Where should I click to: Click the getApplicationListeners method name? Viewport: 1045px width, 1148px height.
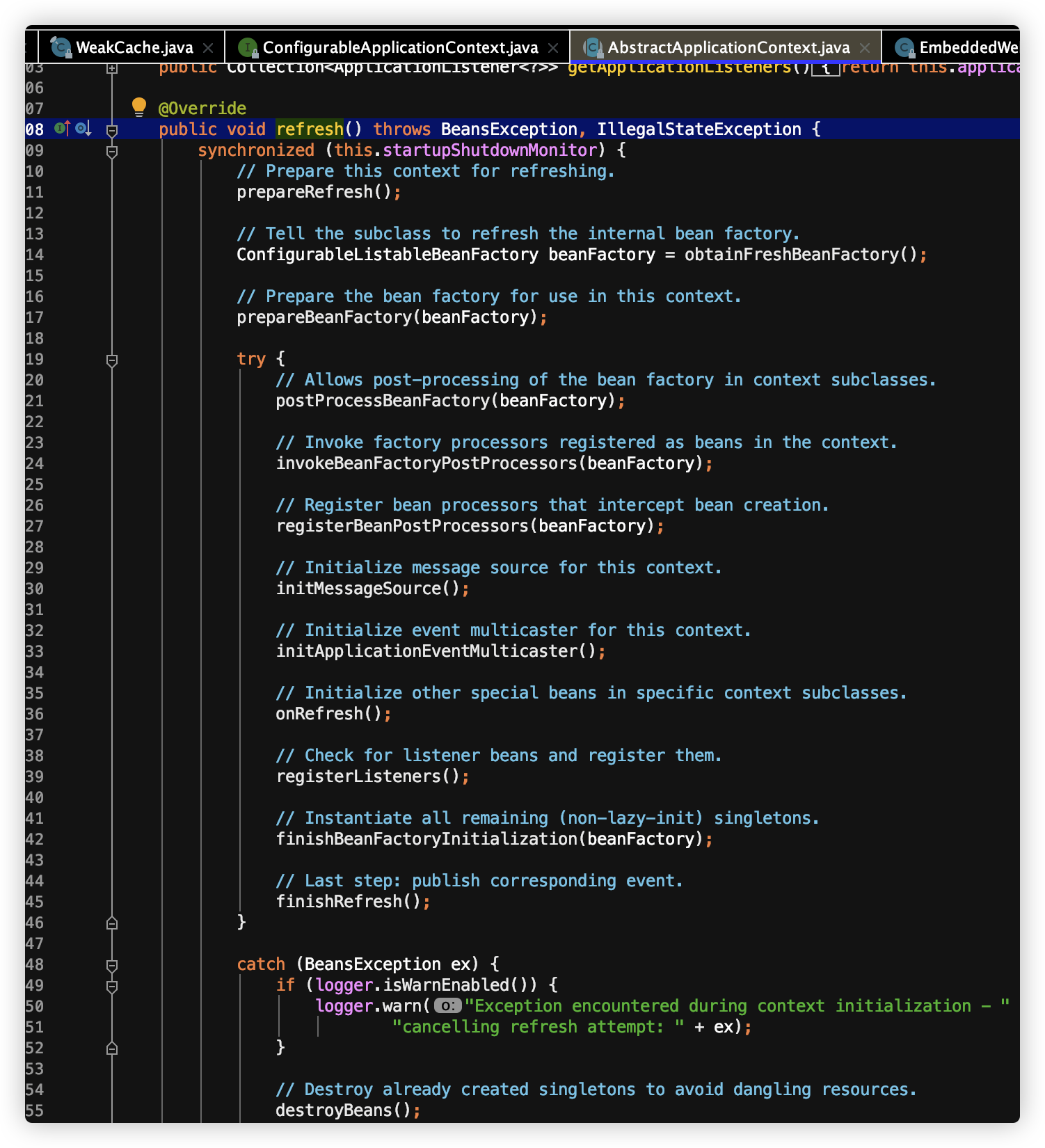tap(680, 67)
